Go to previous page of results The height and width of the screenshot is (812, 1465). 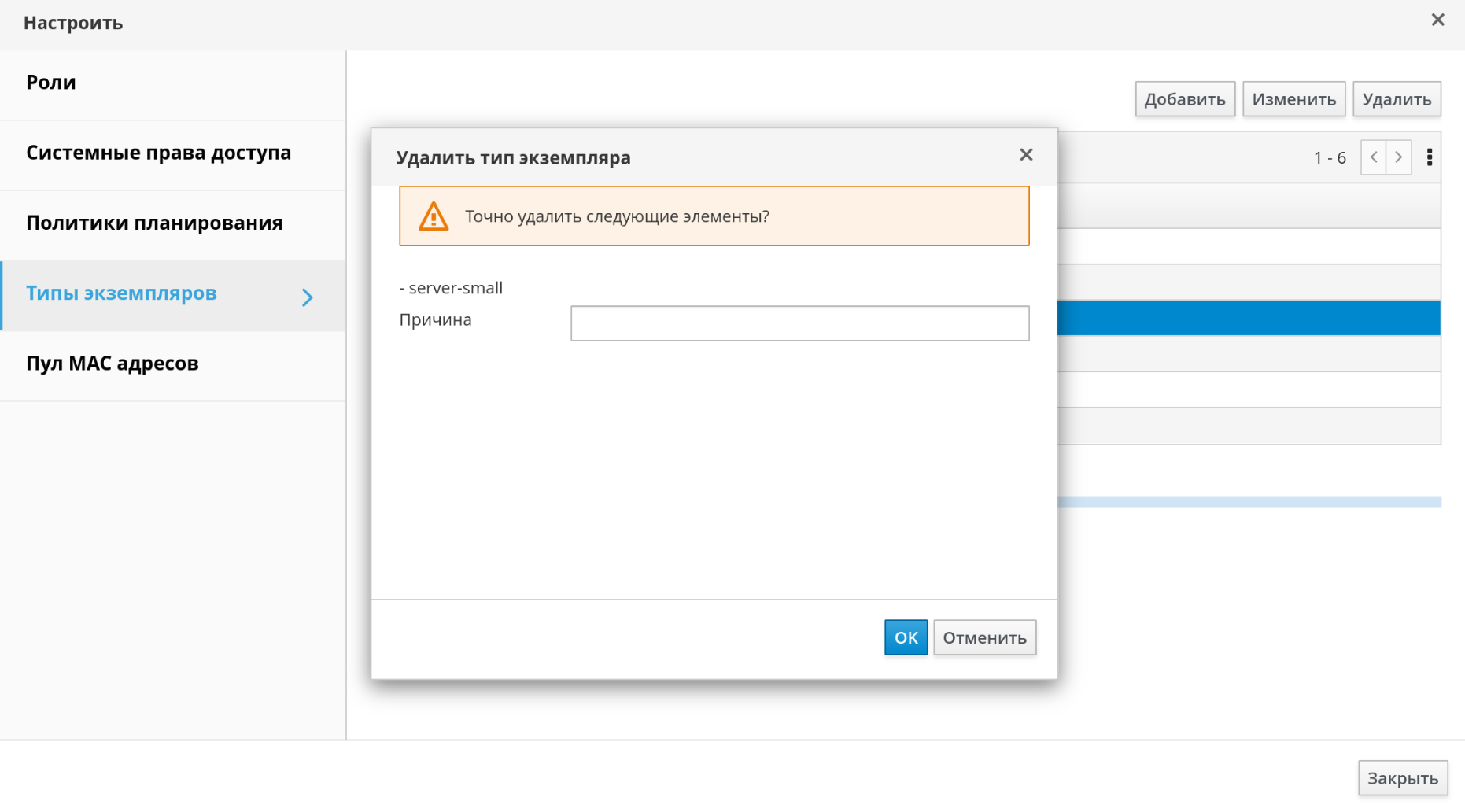click(1373, 157)
